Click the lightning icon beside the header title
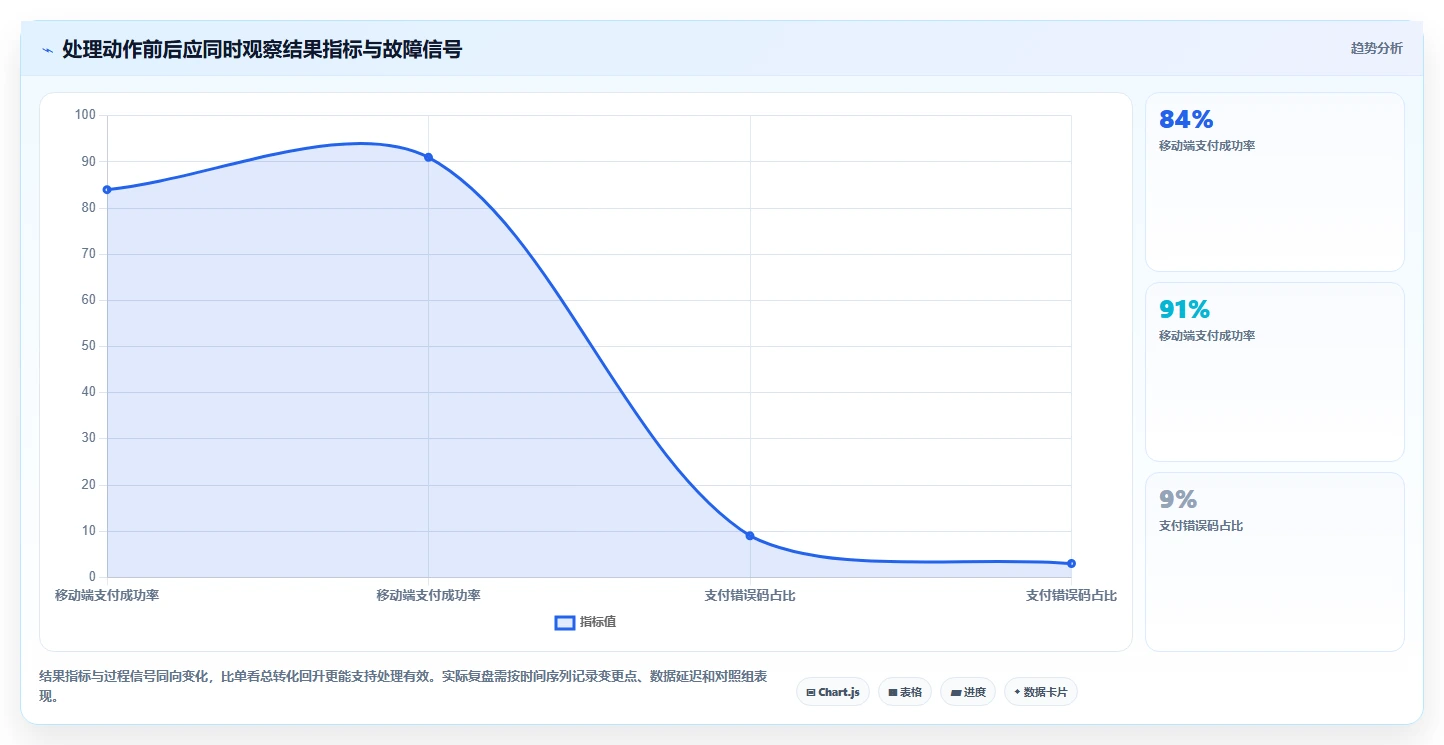The height and width of the screenshot is (745, 1444). tap(48, 50)
